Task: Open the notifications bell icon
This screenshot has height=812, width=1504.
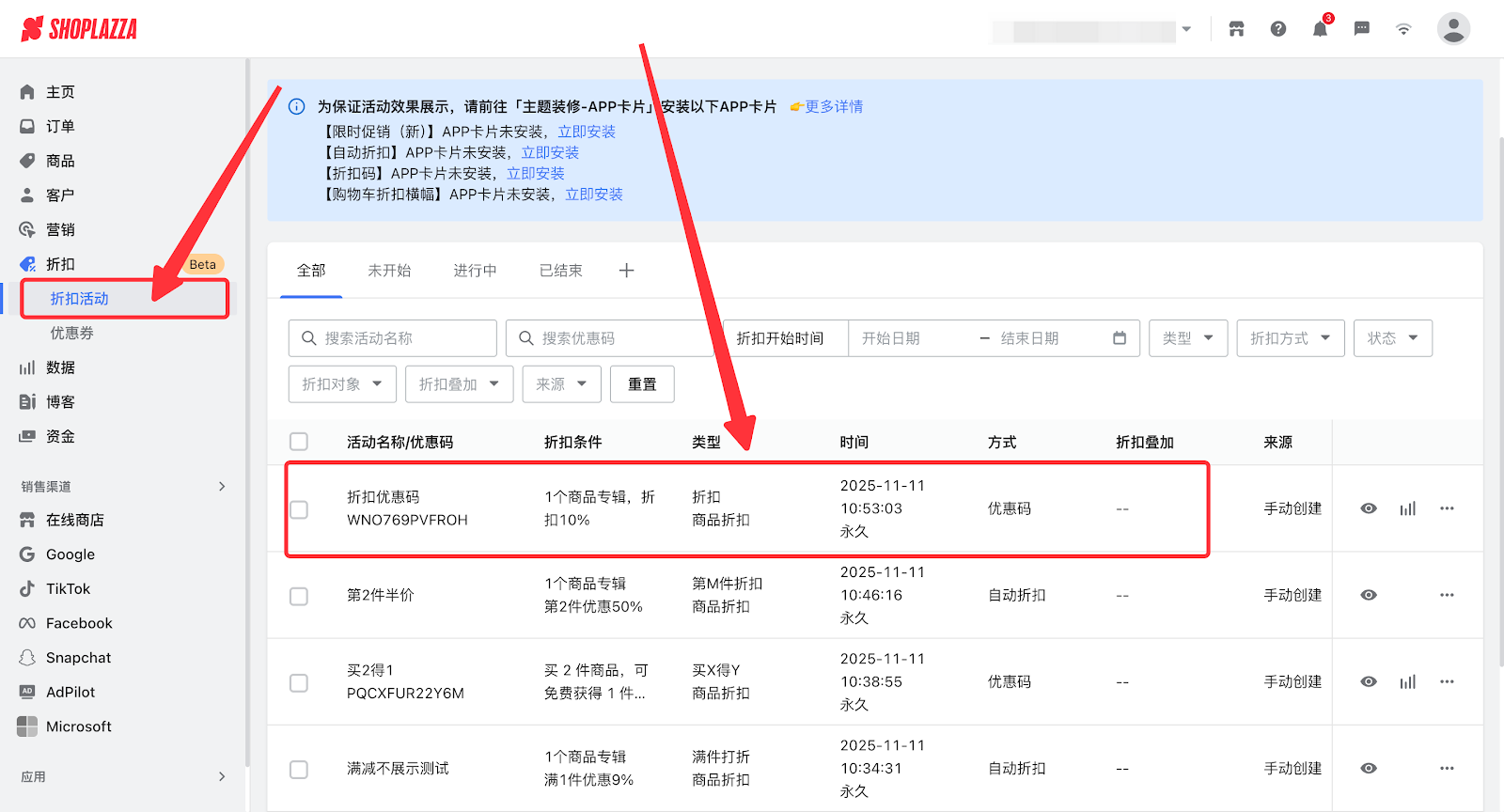Action: coord(1320,29)
